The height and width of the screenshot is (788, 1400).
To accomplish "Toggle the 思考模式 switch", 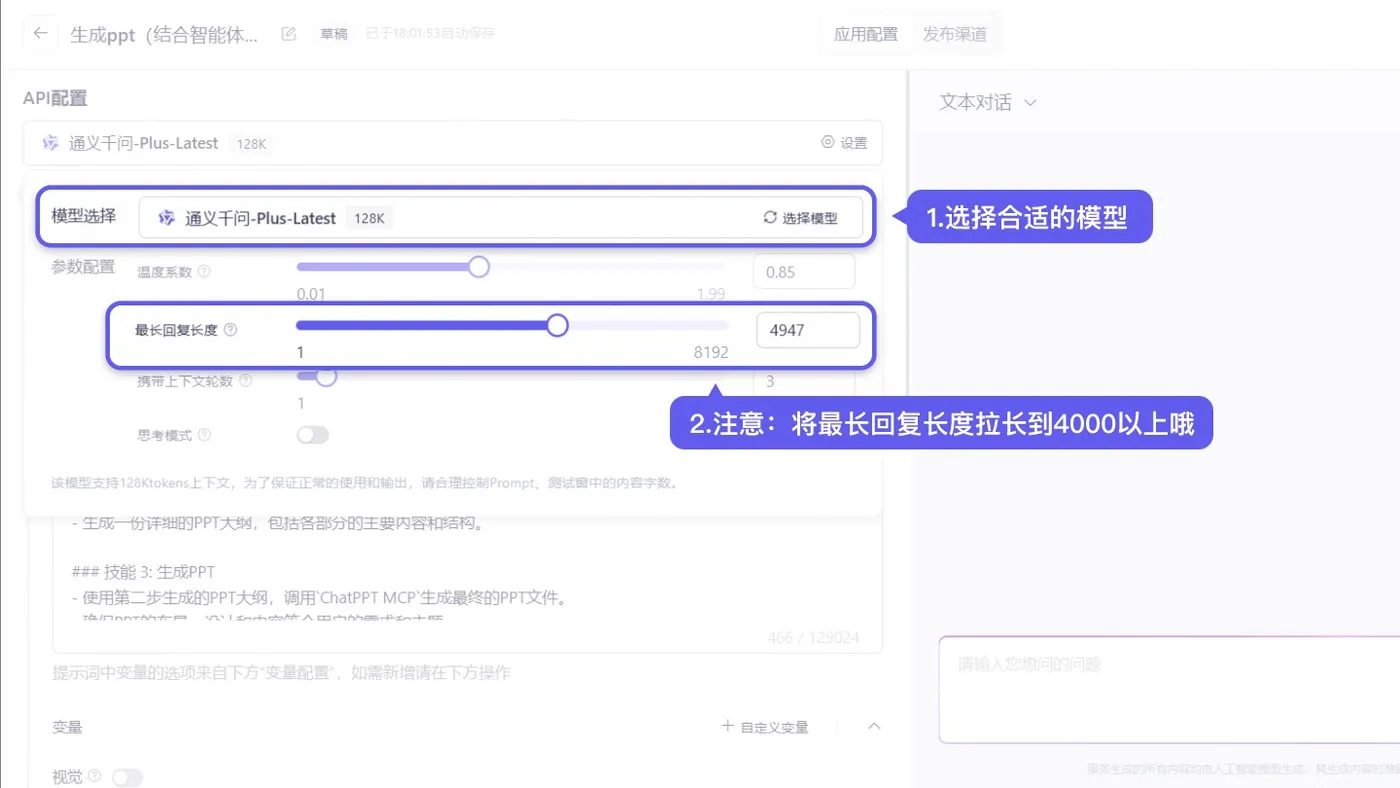I will point(313,435).
